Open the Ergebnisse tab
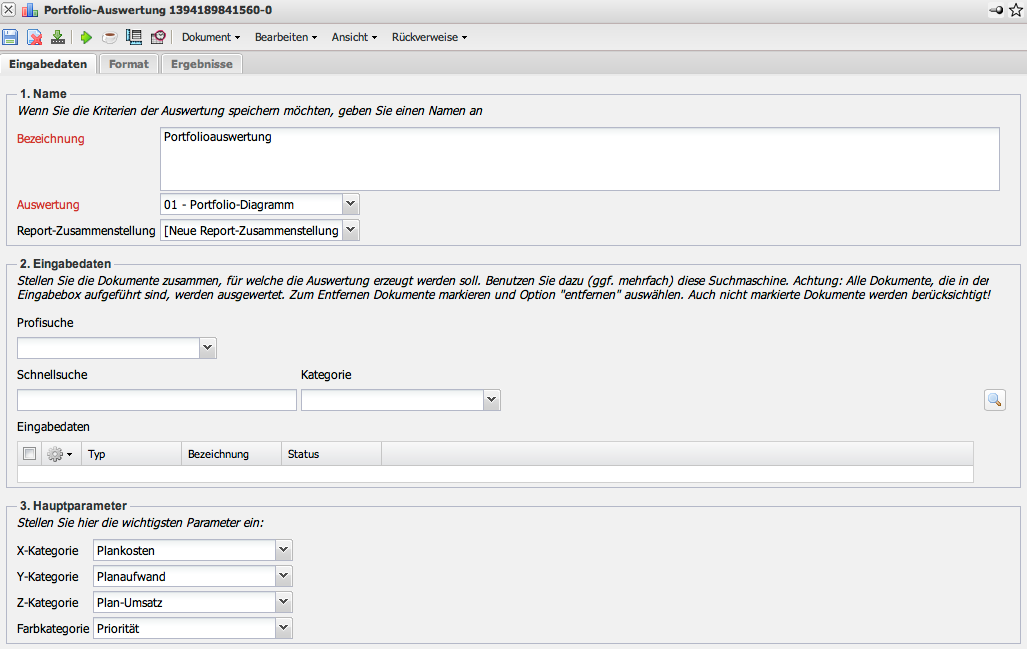 click(x=201, y=64)
